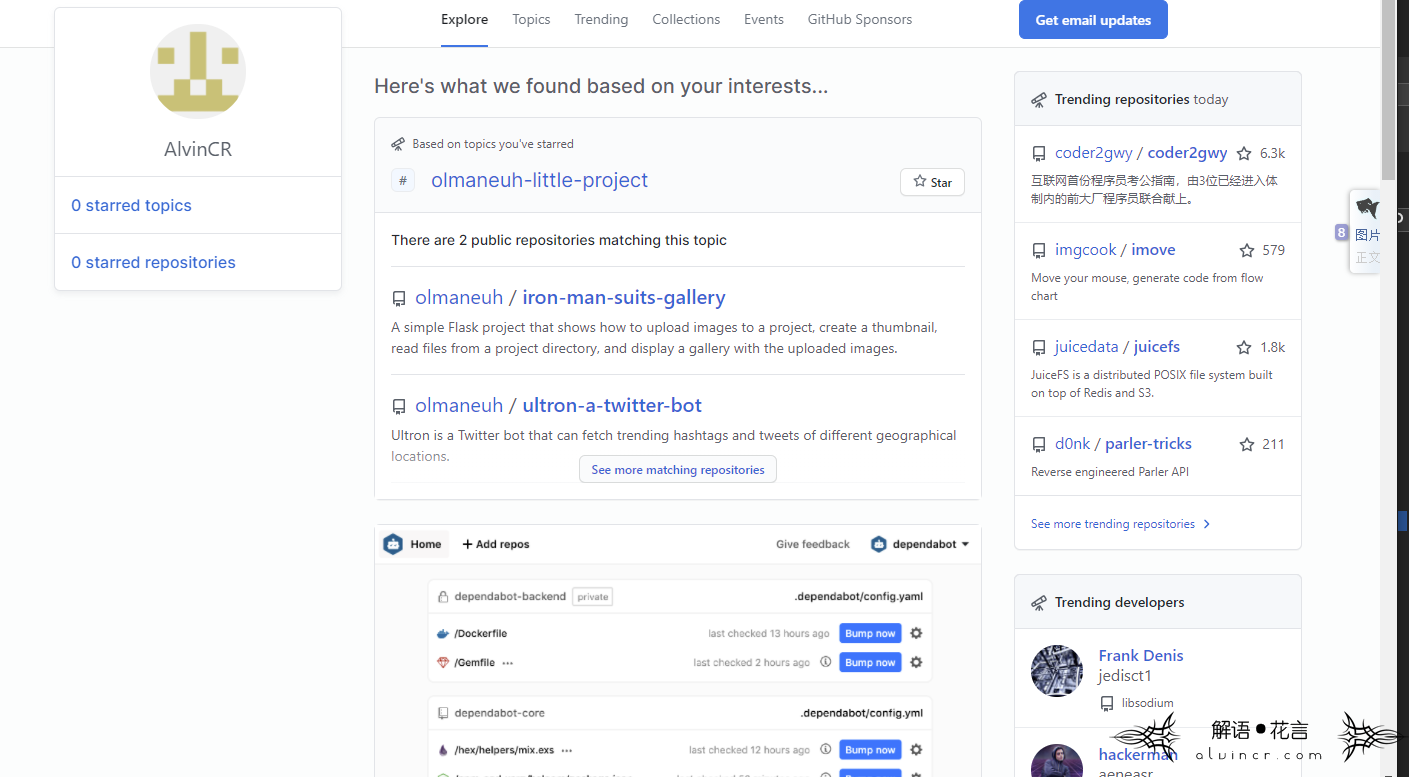Click repo icon next to imgcook
Image resolution: width=1409 pixels, height=777 pixels.
tap(1039, 251)
